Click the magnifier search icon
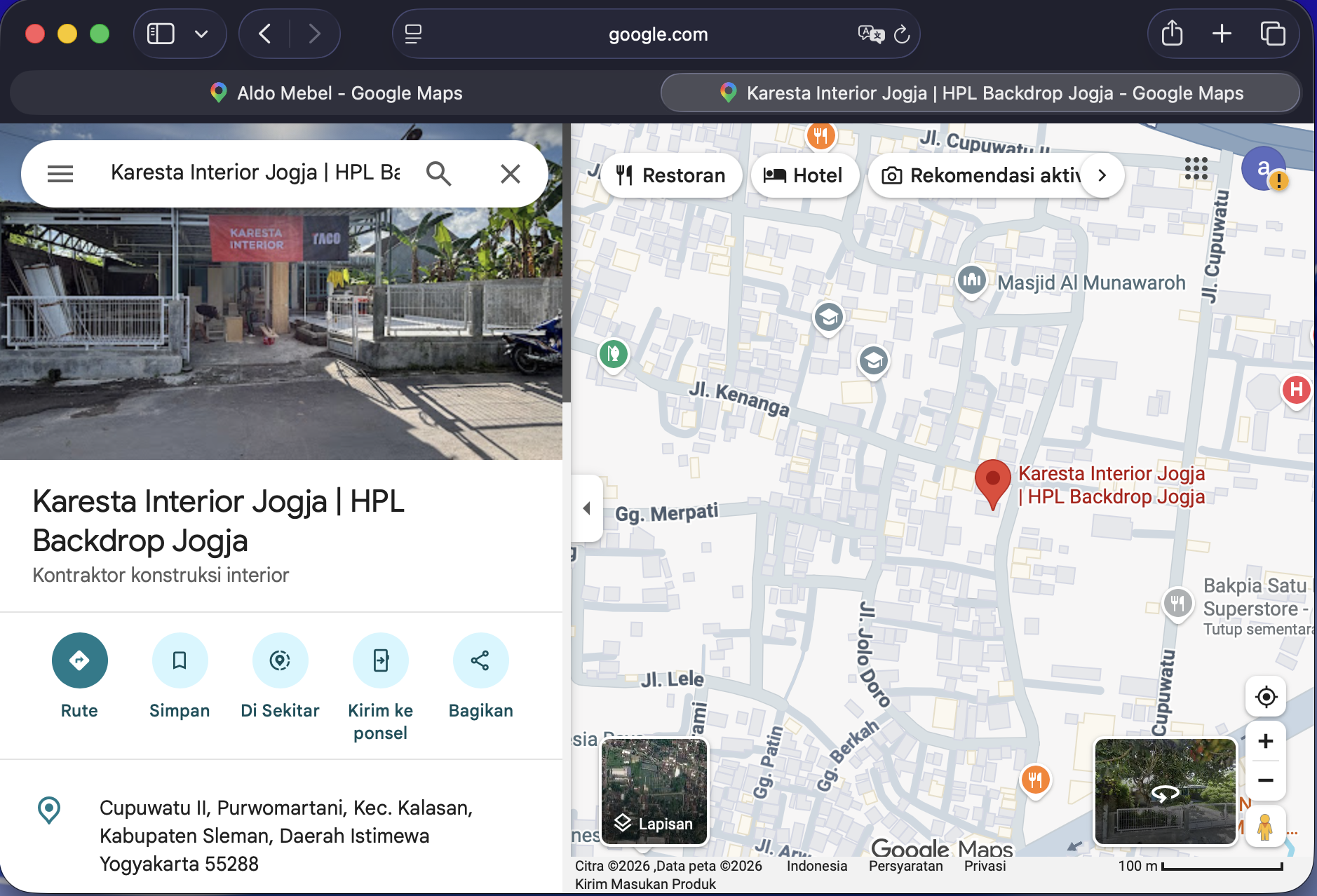 [x=439, y=173]
